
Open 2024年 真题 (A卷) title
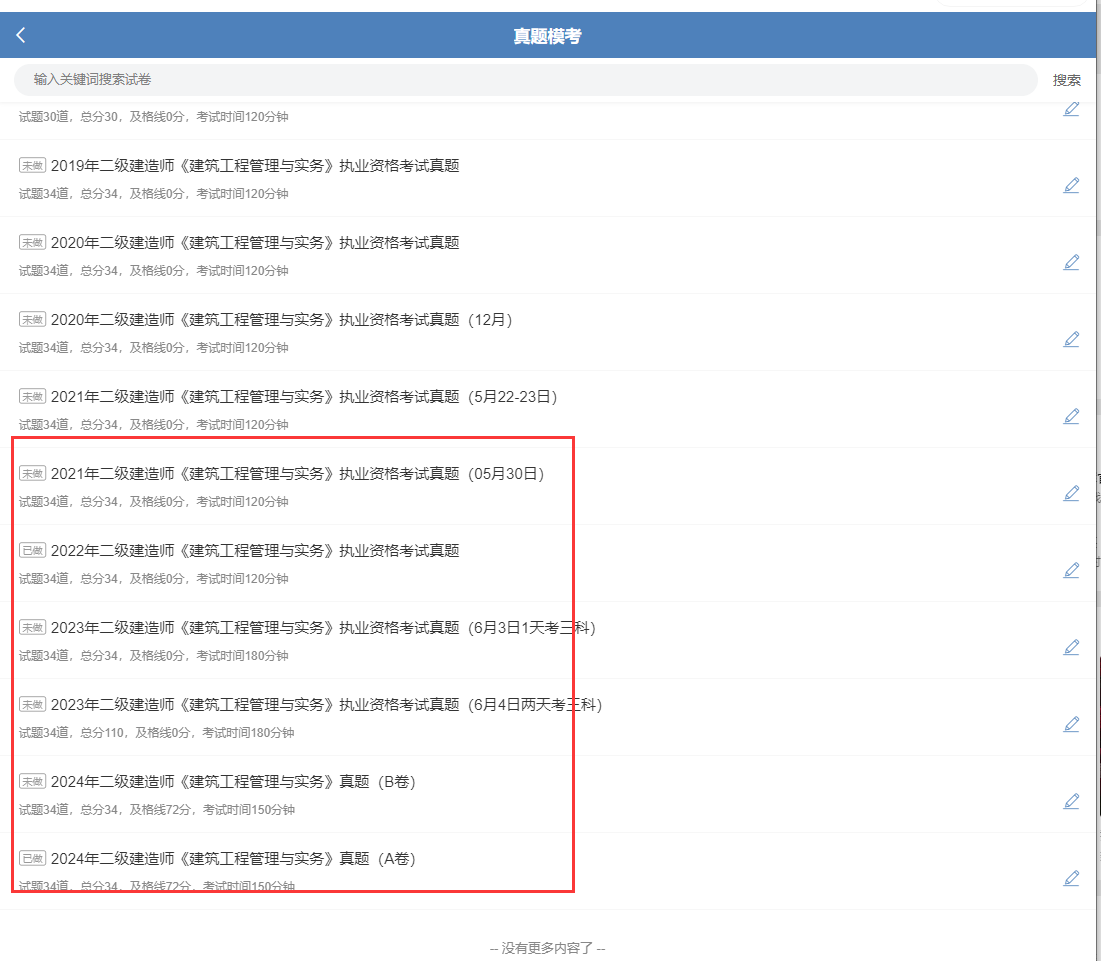point(233,859)
